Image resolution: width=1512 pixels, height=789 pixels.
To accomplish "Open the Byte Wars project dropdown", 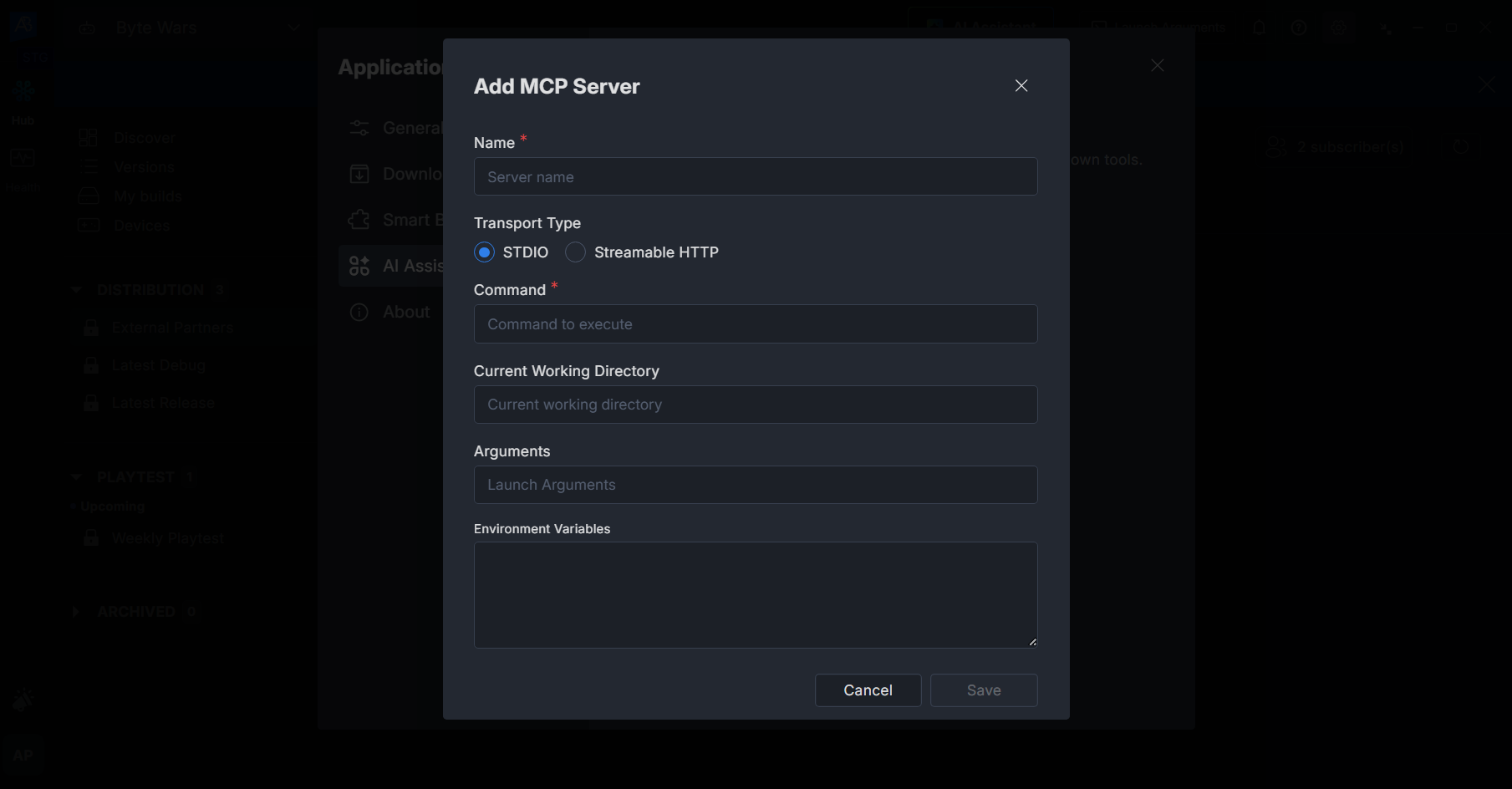I will coord(293,28).
